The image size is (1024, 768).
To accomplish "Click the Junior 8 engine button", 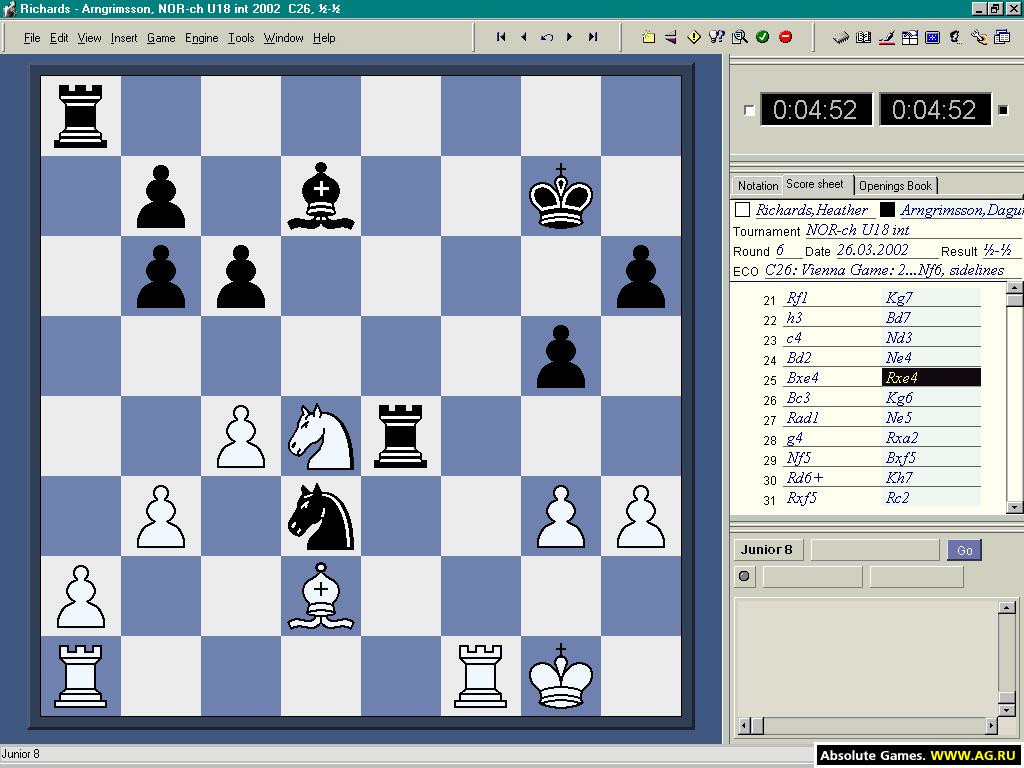I will 767,549.
